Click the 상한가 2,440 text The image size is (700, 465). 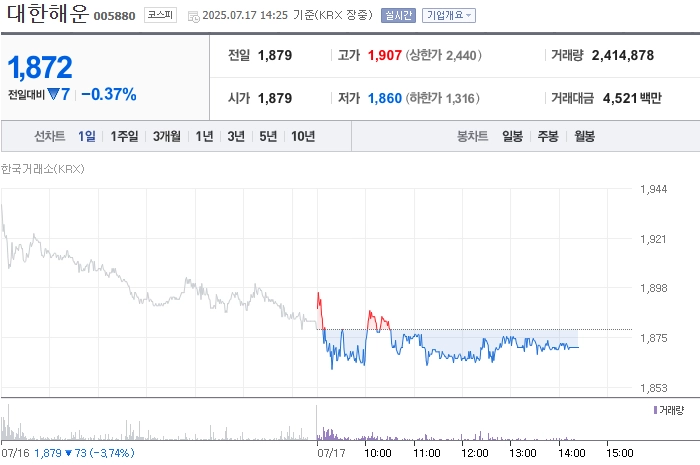coord(443,55)
